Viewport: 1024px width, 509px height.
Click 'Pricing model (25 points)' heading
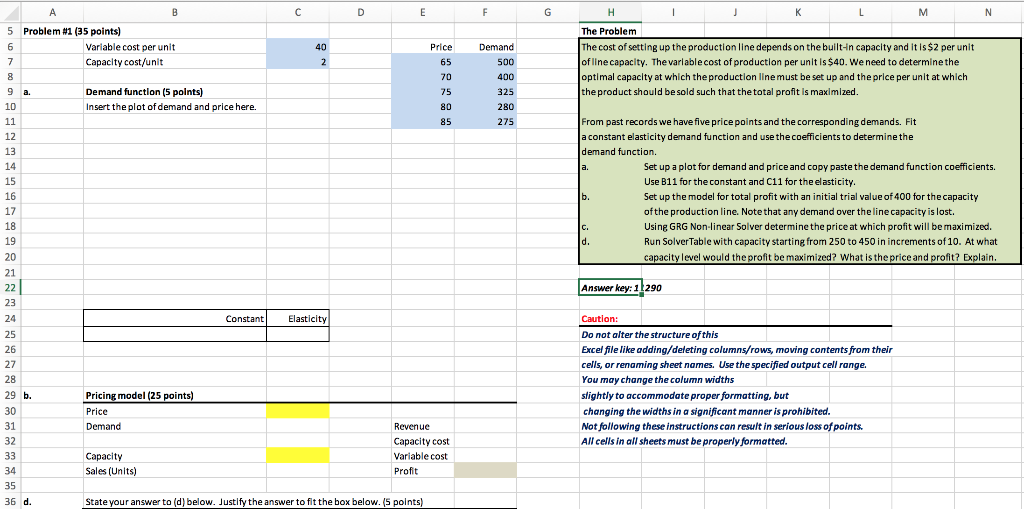pyautogui.click(x=140, y=395)
